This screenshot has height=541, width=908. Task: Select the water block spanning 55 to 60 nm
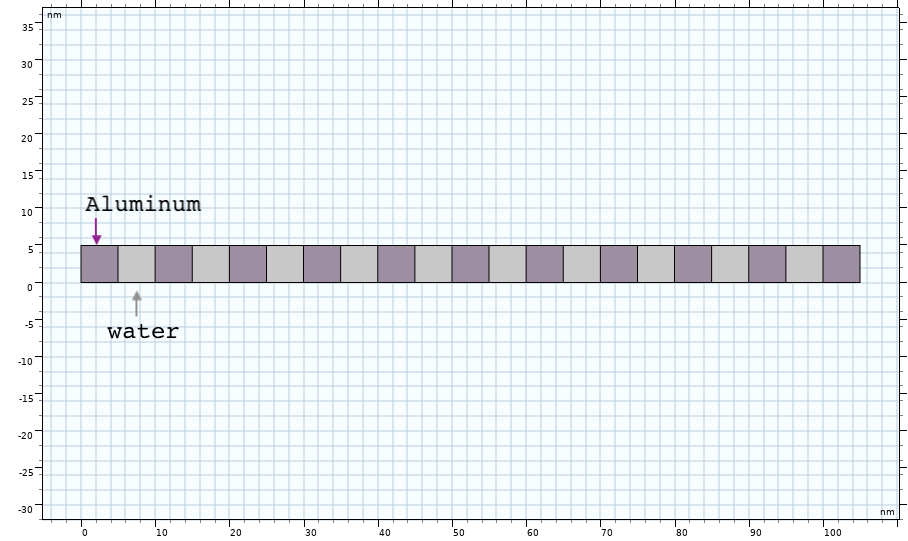pyautogui.click(x=507, y=264)
